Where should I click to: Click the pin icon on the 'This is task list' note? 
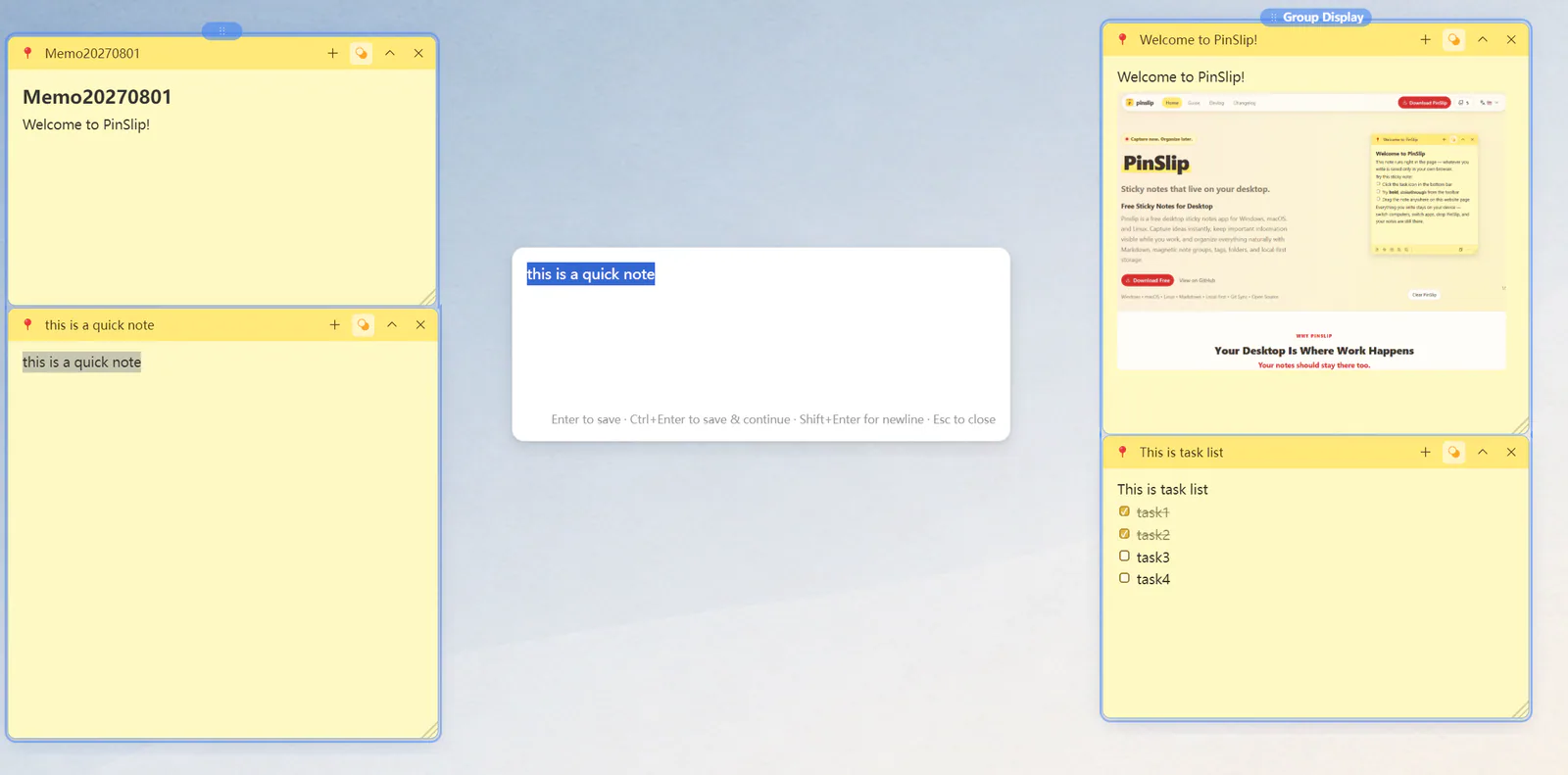coord(1123,452)
